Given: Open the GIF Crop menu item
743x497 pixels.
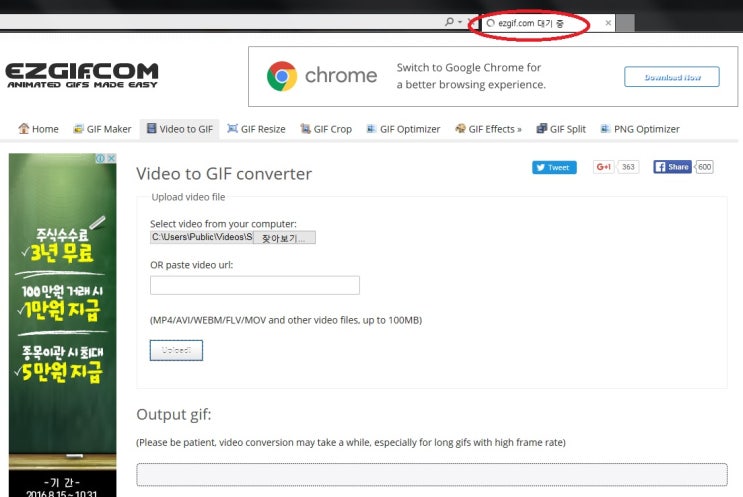Looking at the screenshot, I should (x=326, y=129).
